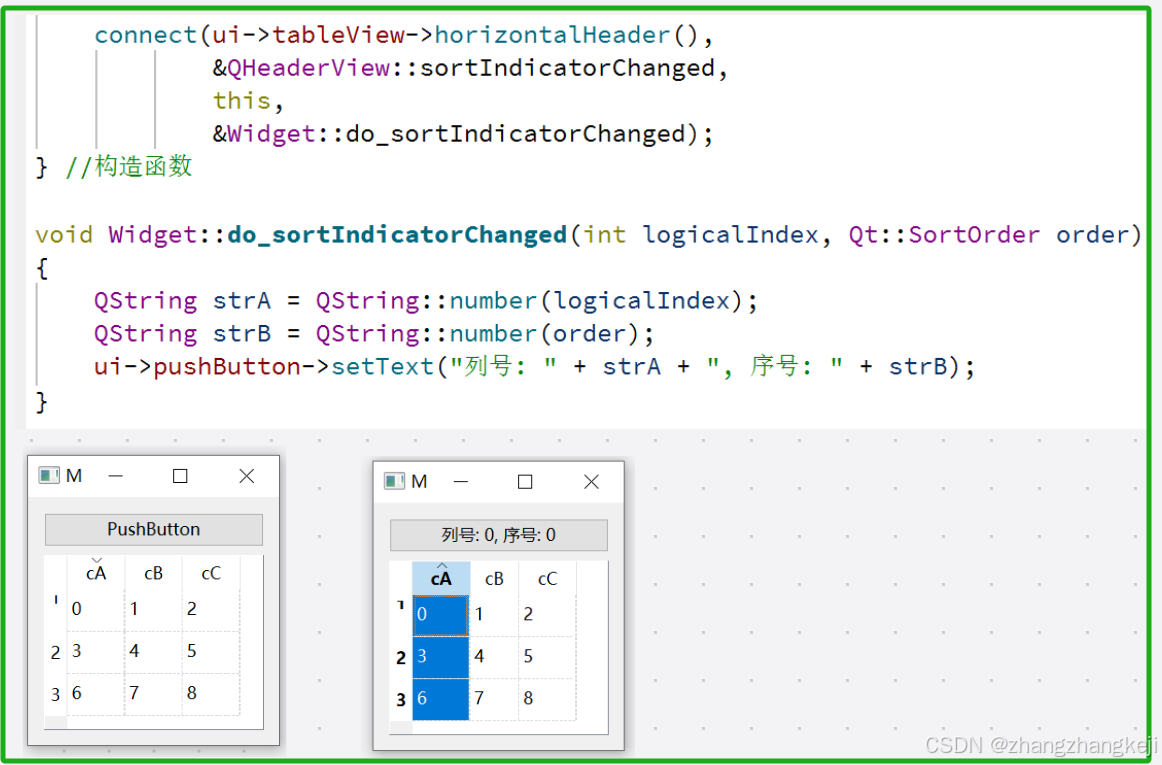Maximize the right window
Screen dimensions: 1162x765
(x=525, y=482)
